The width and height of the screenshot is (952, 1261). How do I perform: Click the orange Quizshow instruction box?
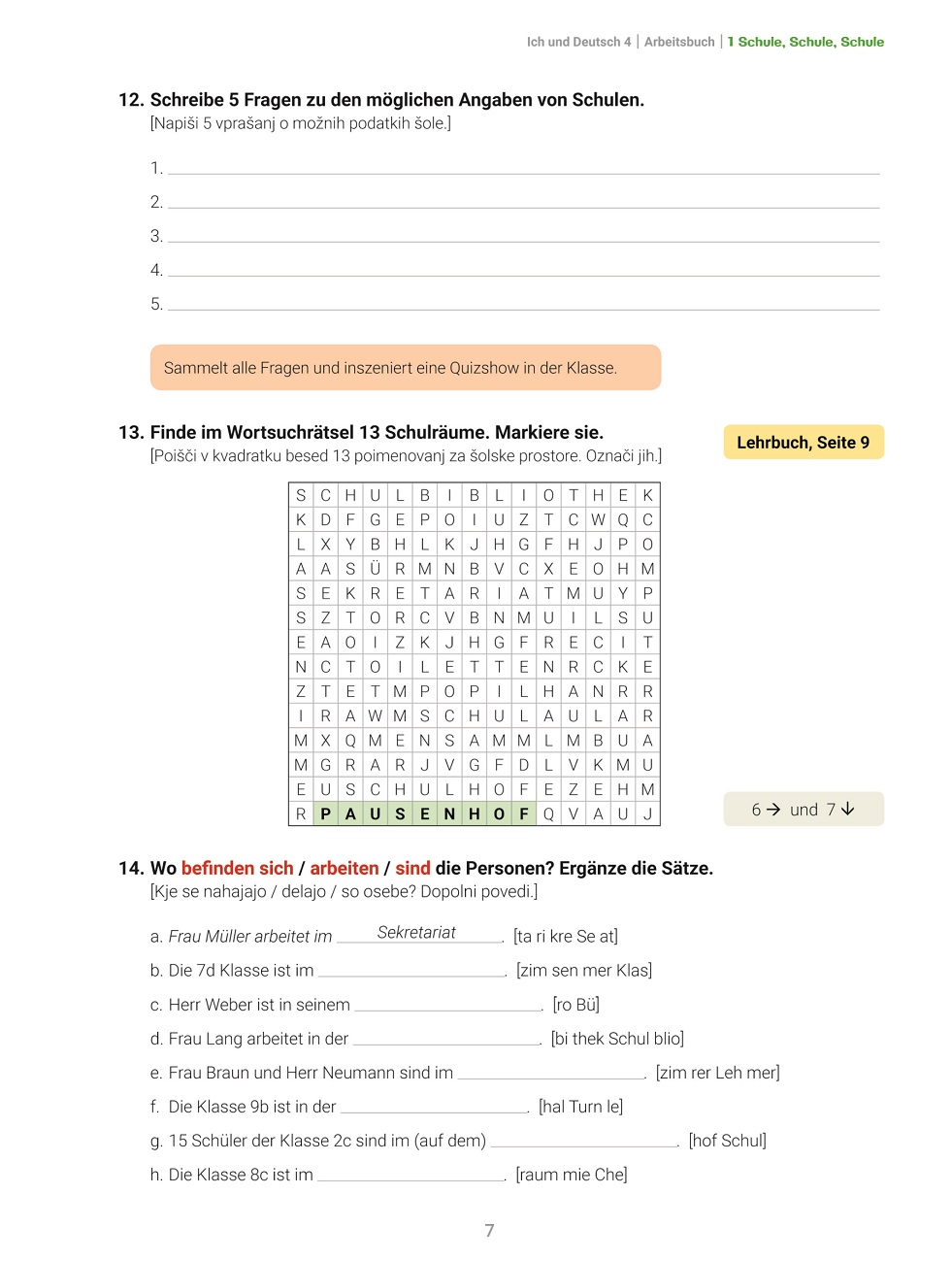pyautogui.click(x=405, y=368)
